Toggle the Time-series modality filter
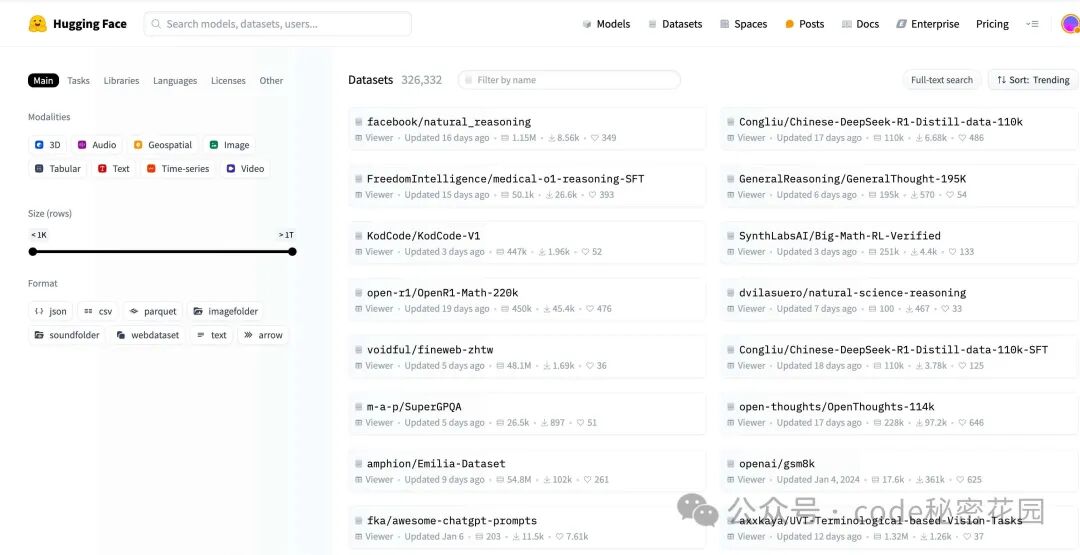Viewport: 1080px width, 555px height. [178, 169]
